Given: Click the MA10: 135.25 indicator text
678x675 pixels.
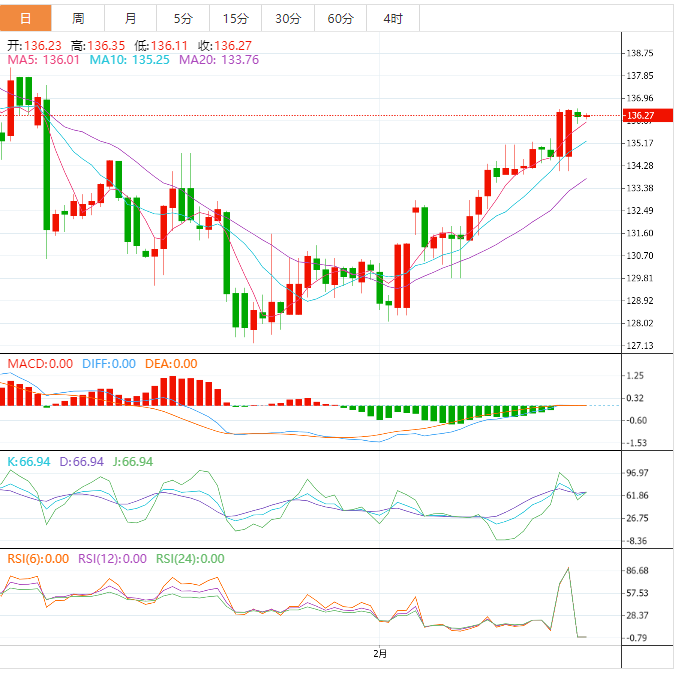Looking at the screenshot, I should [x=129, y=60].
